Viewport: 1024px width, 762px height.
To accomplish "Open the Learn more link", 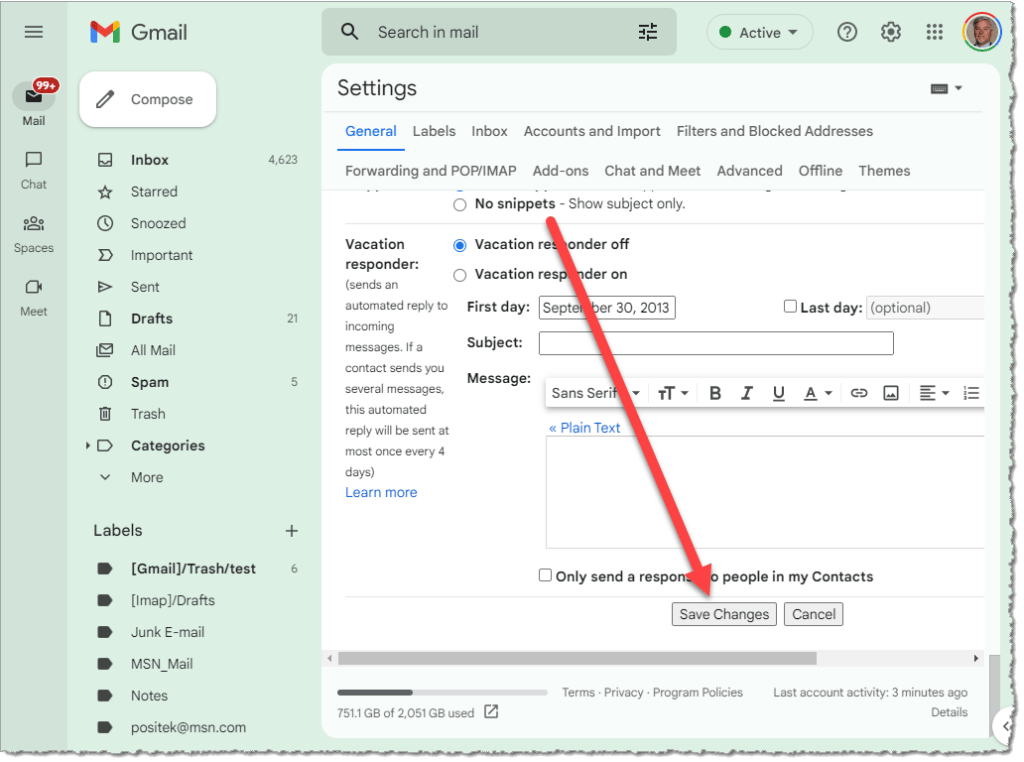I will pyautogui.click(x=381, y=492).
